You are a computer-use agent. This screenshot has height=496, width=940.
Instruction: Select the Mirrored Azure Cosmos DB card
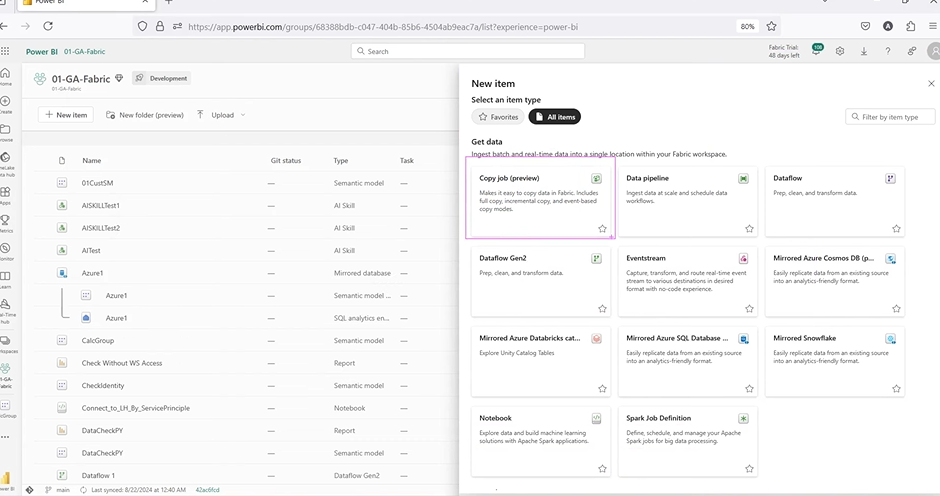pos(834,281)
